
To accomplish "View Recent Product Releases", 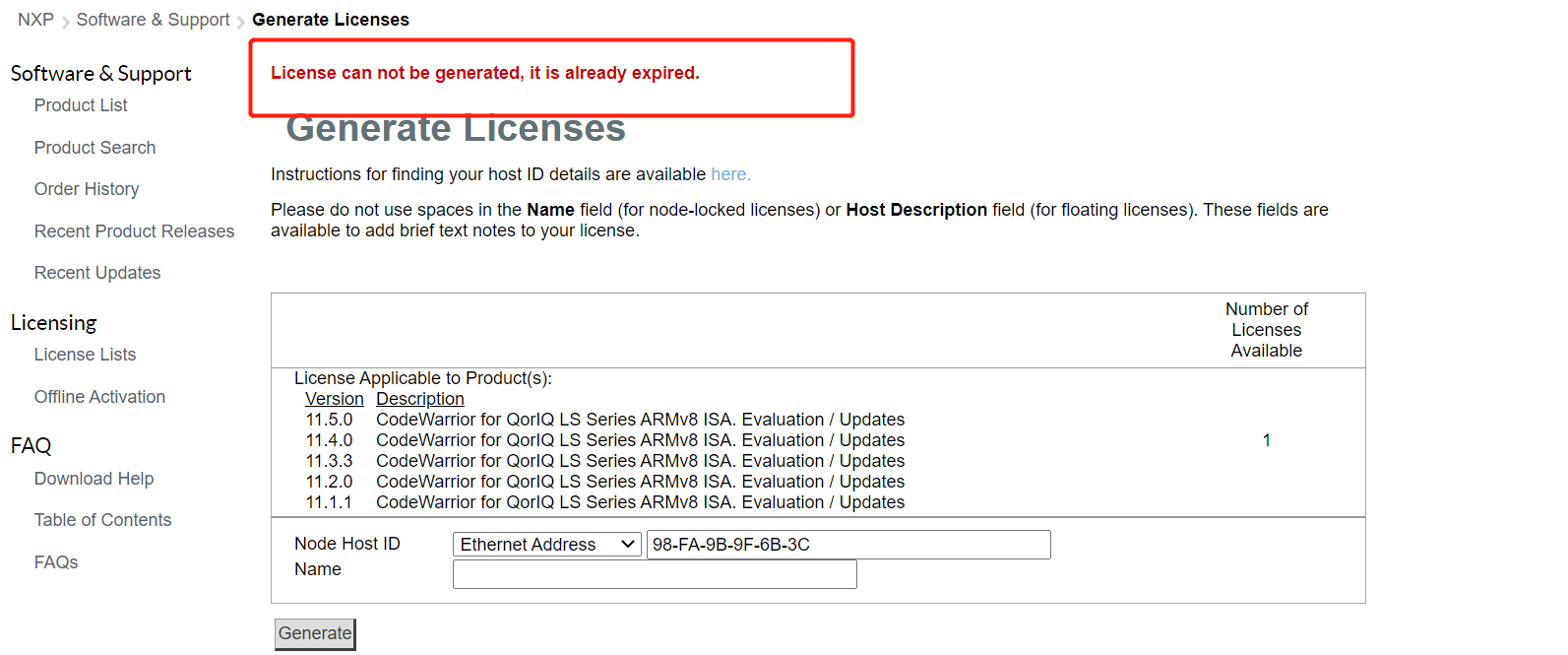I will tap(134, 231).
